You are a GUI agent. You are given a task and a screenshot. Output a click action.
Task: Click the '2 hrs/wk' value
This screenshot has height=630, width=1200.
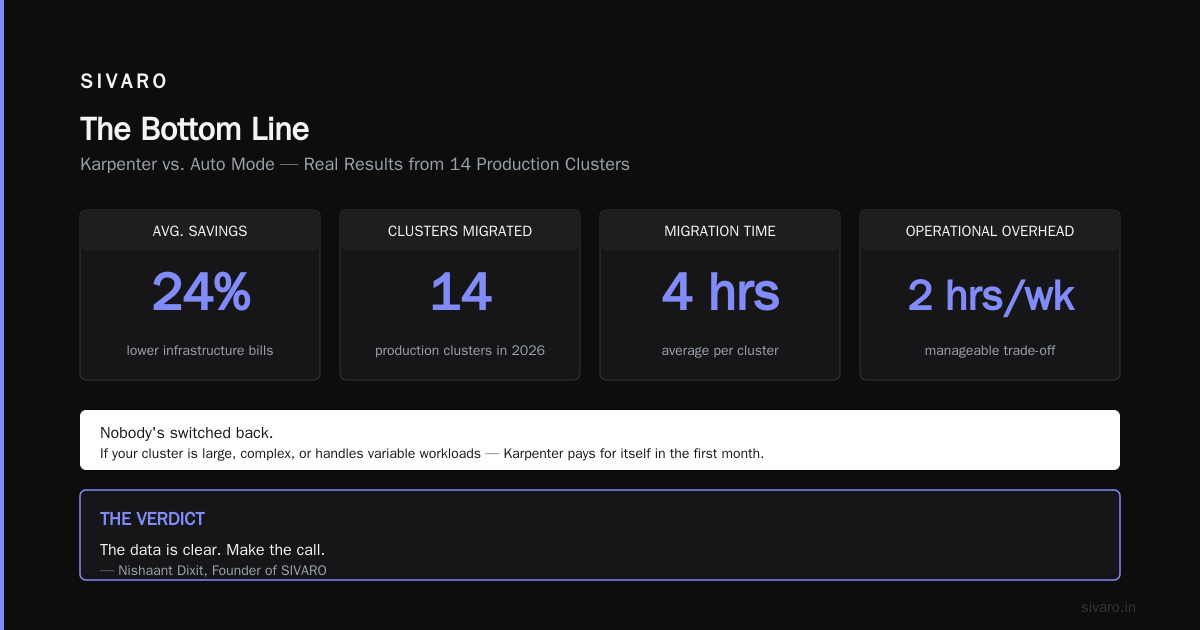click(x=990, y=296)
